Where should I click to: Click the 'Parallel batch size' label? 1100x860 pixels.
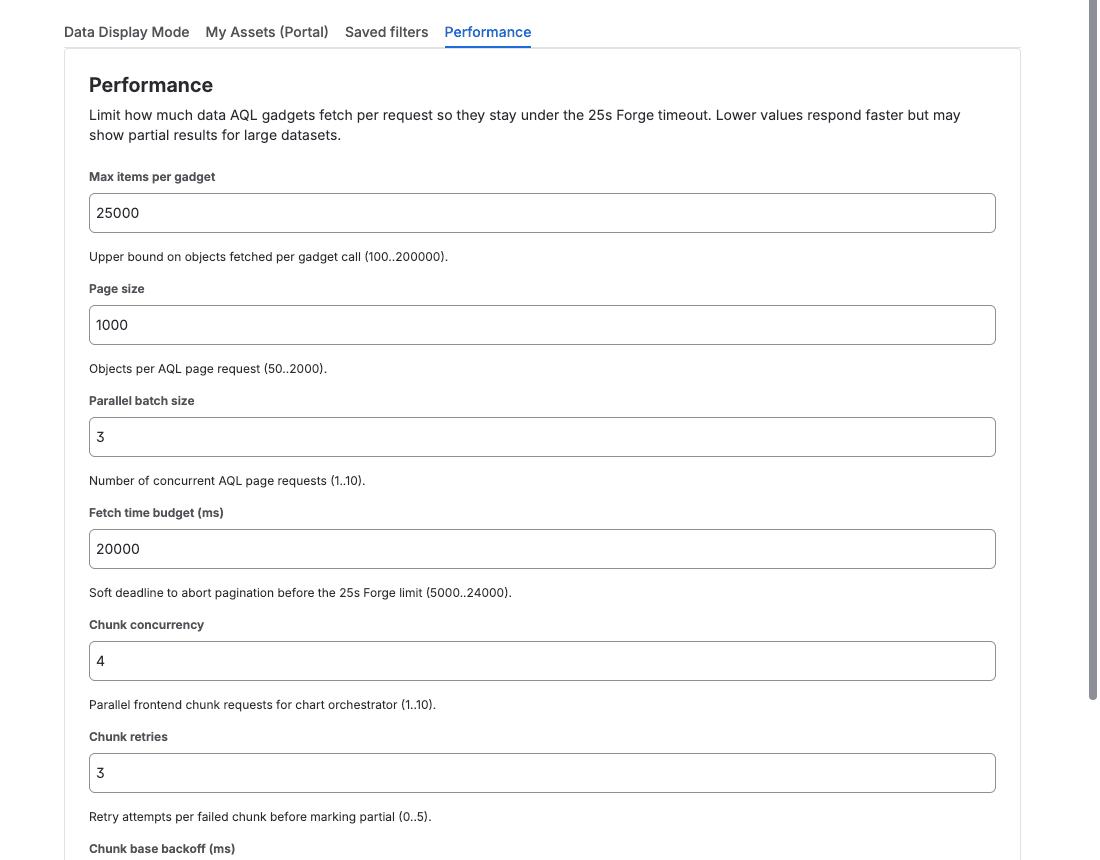[142, 401]
